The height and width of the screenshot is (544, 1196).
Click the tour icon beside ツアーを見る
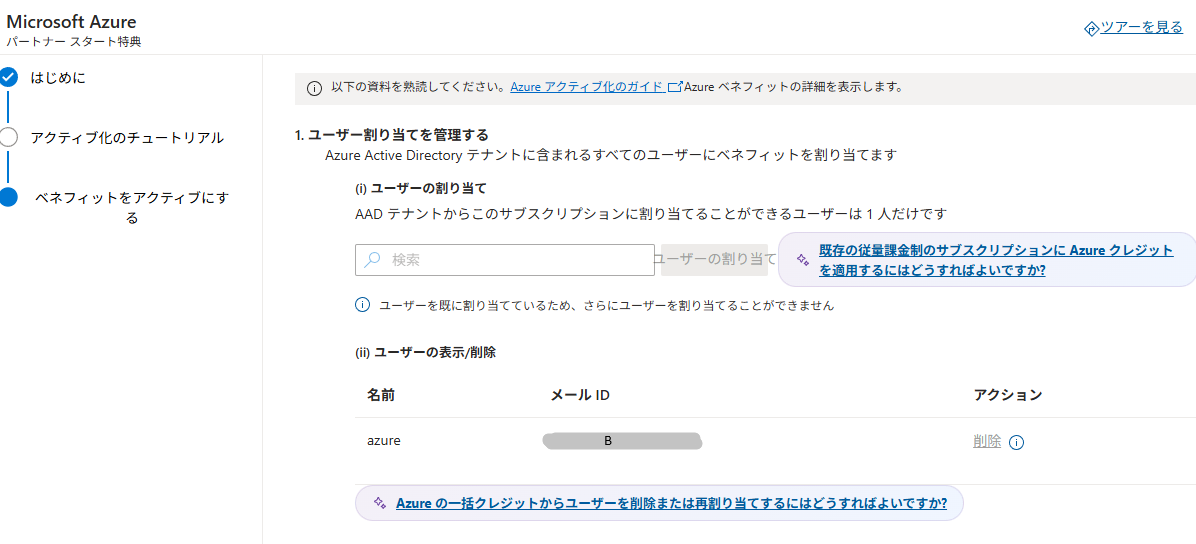pyautogui.click(x=1092, y=28)
